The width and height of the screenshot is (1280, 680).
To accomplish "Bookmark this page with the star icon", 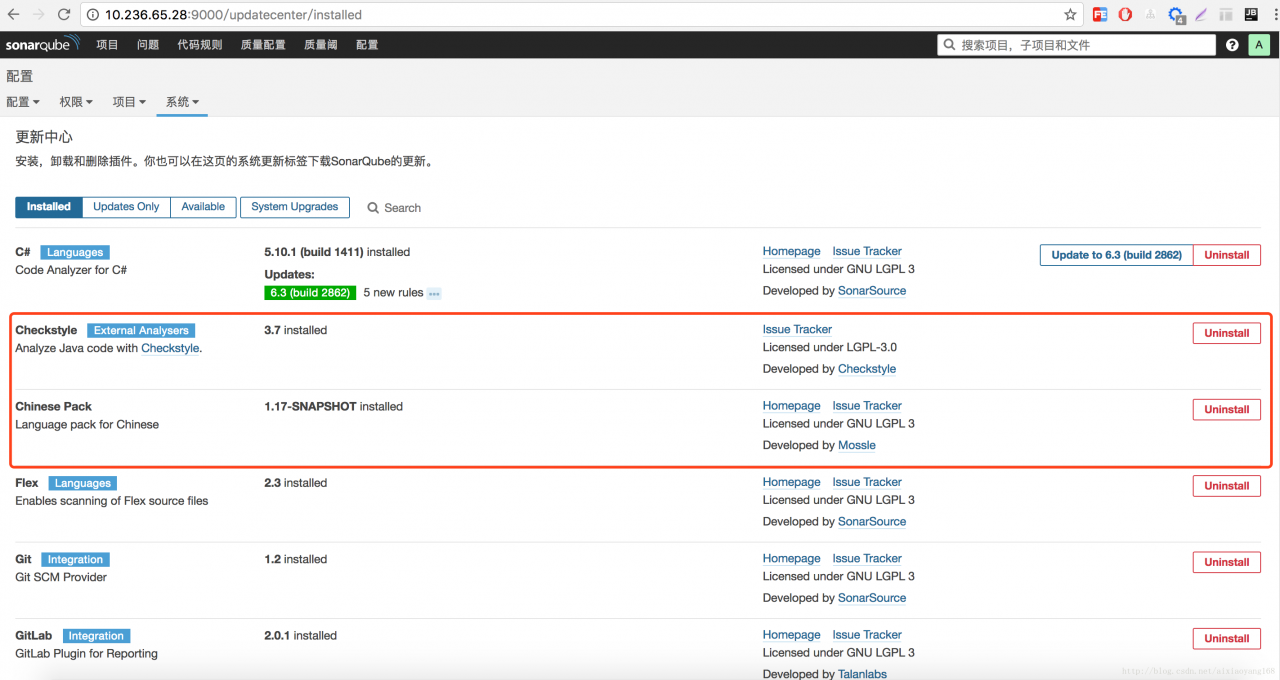I will [x=1070, y=15].
